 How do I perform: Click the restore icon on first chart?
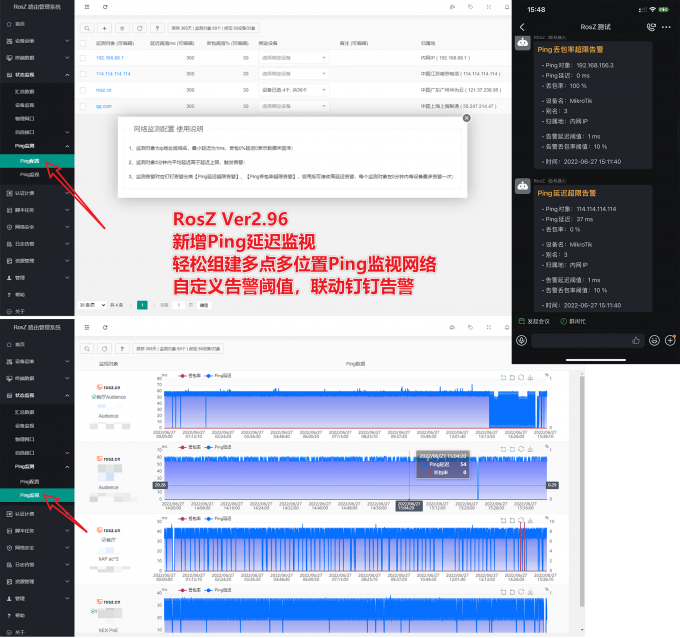[x=521, y=378]
